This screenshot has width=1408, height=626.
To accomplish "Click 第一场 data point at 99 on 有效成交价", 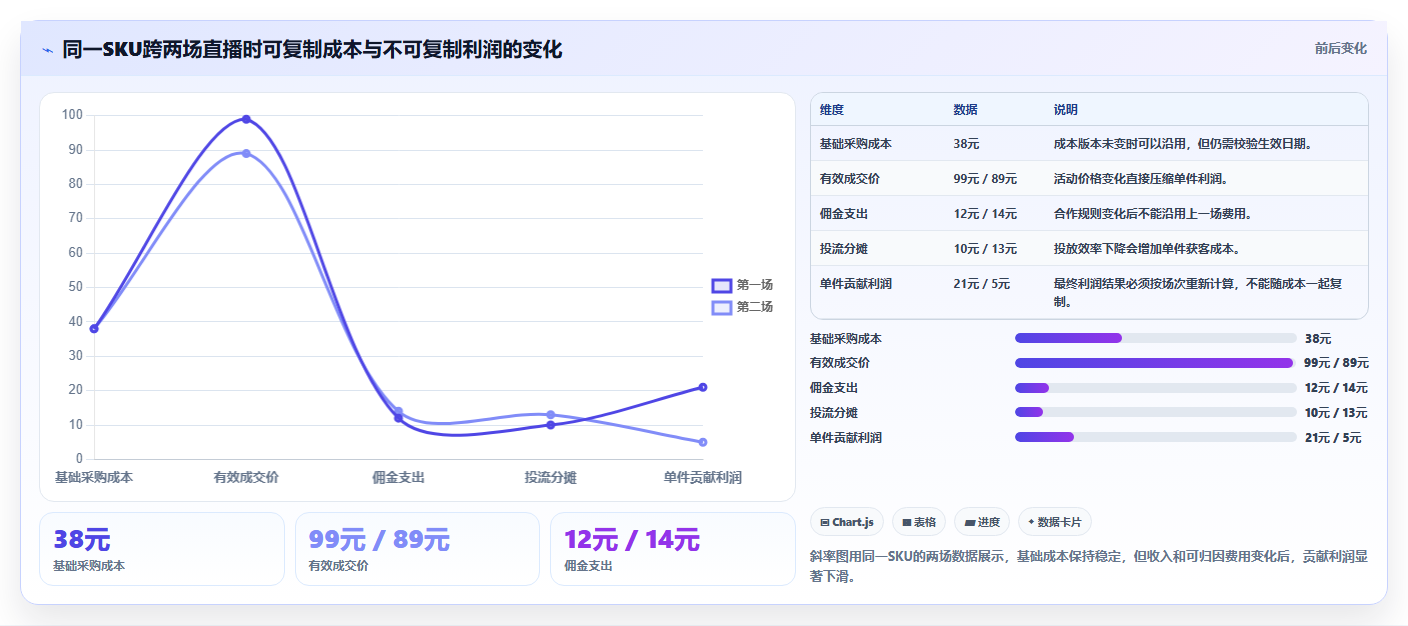I will pos(246,119).
